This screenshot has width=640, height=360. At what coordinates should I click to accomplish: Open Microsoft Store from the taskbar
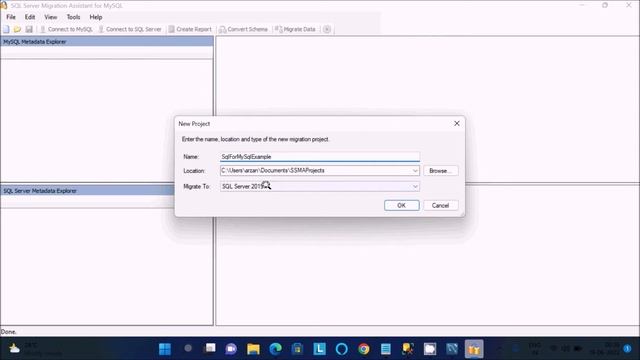(x=298, y=349)
